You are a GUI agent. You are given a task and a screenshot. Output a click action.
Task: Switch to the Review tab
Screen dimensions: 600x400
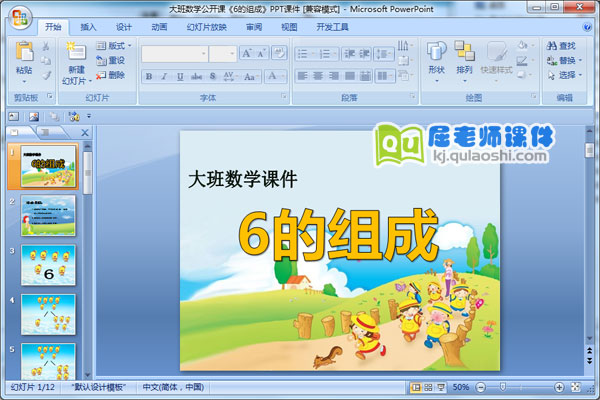[x=254, y=27]
